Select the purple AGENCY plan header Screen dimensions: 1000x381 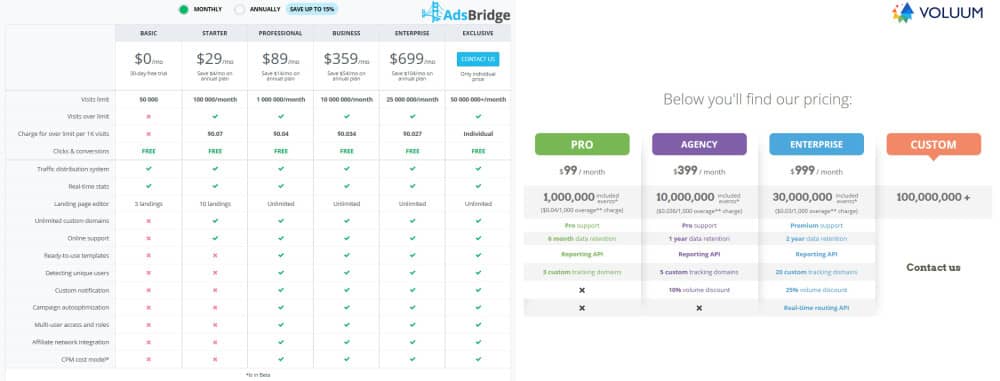(x=699, y=144)
